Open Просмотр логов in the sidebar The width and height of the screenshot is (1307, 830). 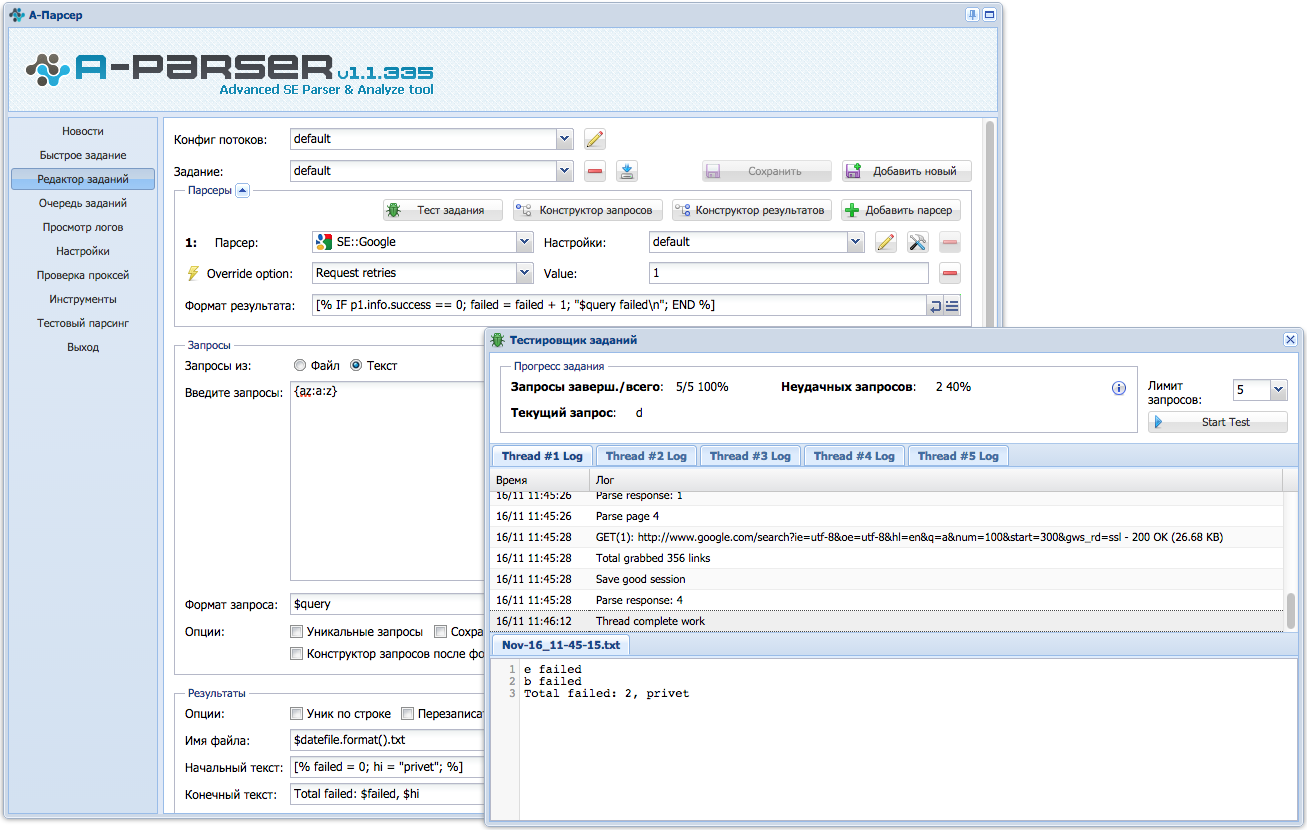[83, 227]
